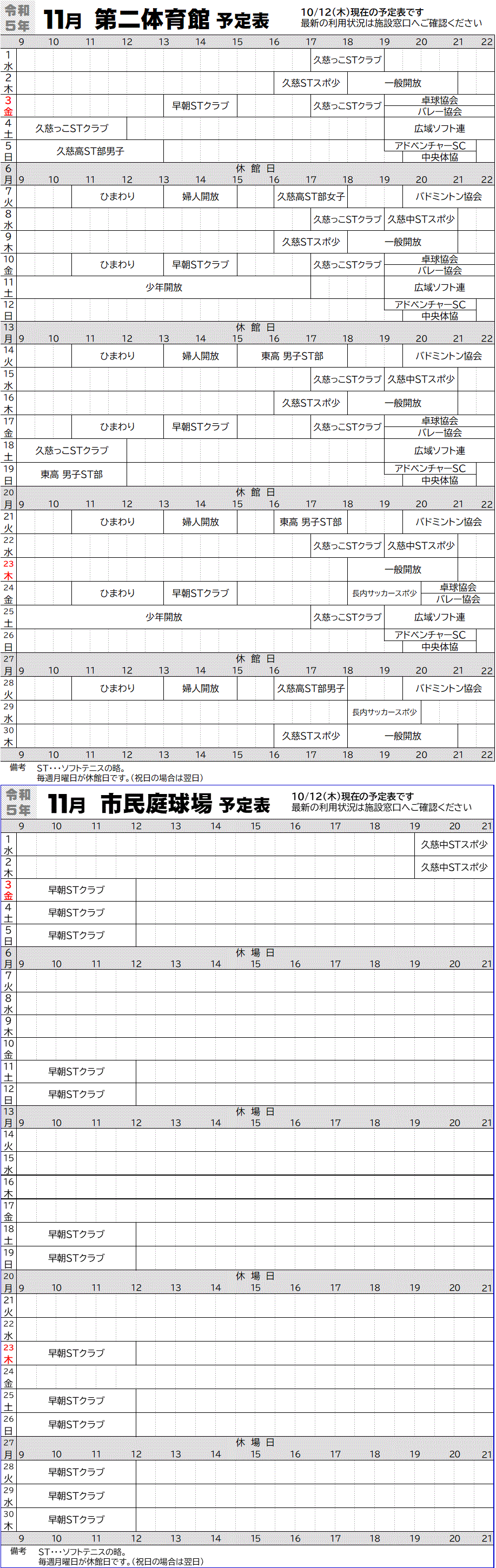496x1568 pixels.
Task: Click 久慈中STスポ少 on gymnasium 15日 row
Action: point(421,379)
